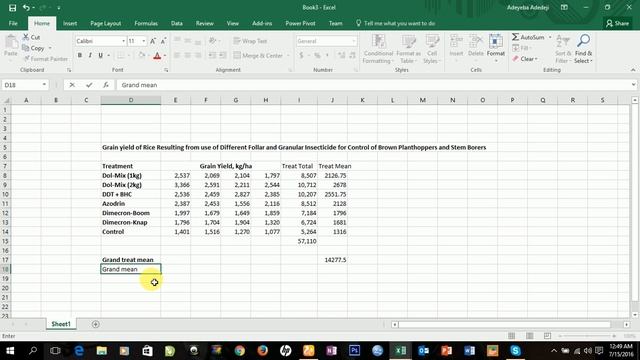Open the General number format dropdown
Viewport: 640px width, 360px height.
[x=353, y=41]
